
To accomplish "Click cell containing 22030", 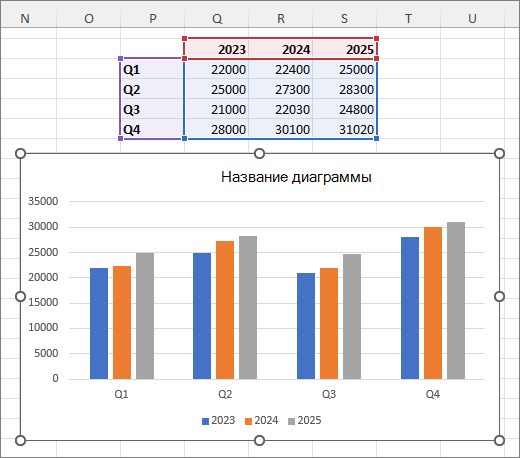I will 280,109.
